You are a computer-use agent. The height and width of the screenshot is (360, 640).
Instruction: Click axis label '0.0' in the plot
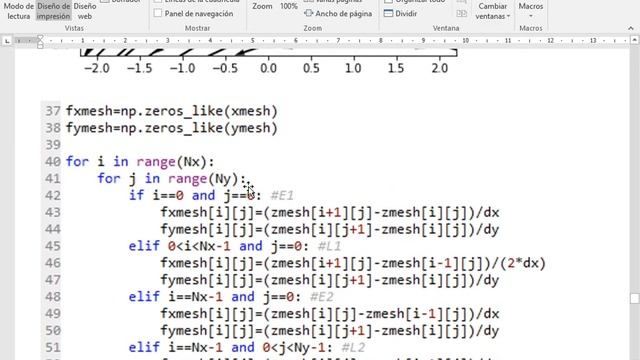tap(268, 68)
